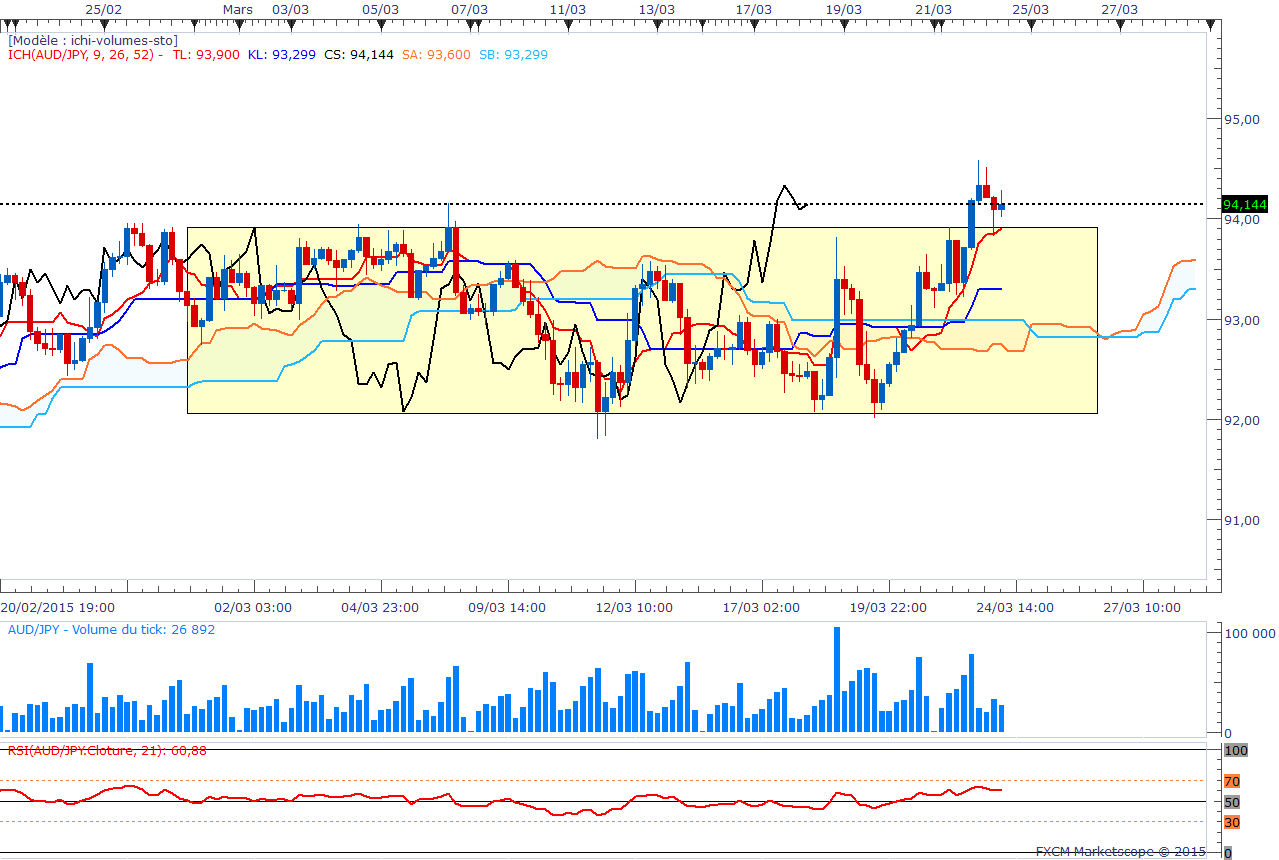Click the RSI 100 scale label

[1236, 750]
